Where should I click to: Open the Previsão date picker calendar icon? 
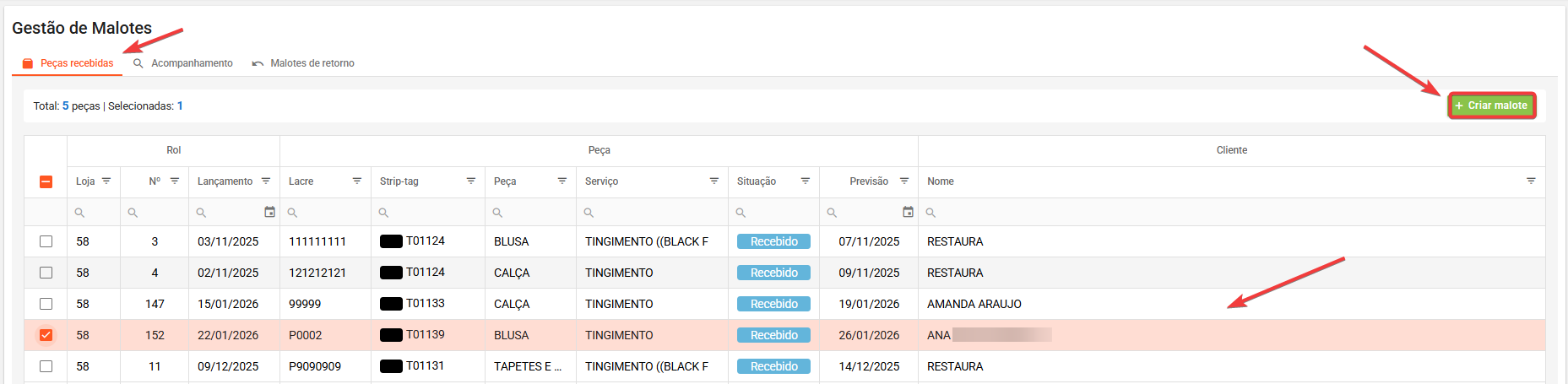908,212
